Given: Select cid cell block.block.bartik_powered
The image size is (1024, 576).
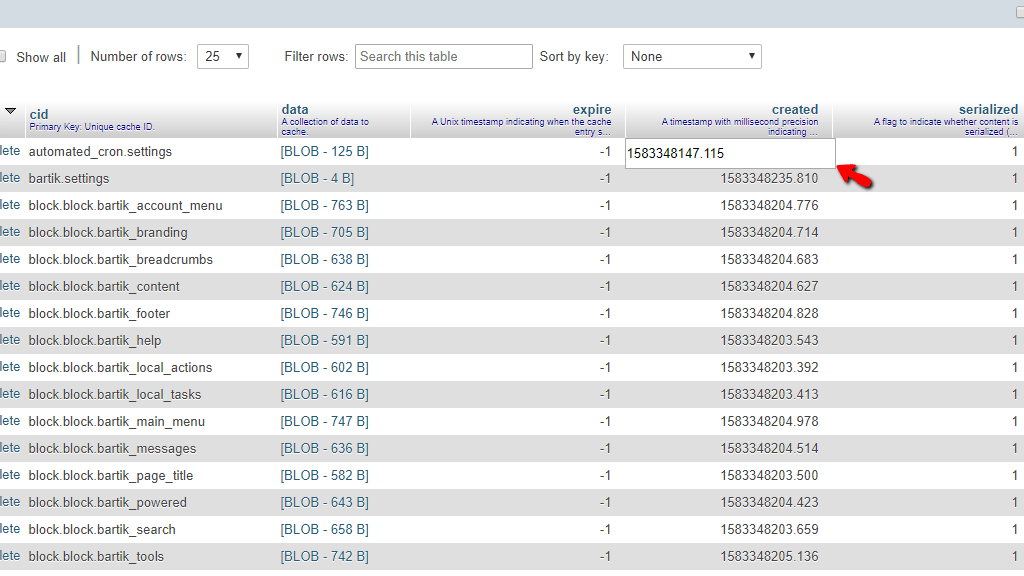Looking at the screenshot, I should click(108, 502).
